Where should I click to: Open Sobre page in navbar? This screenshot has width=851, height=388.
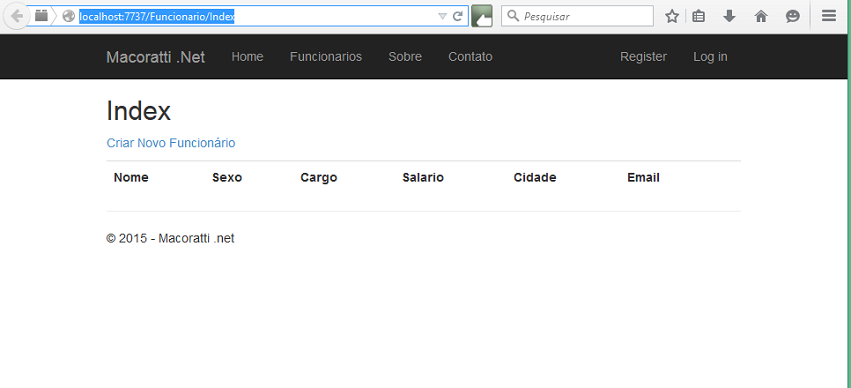pyautogui.click(x=405, y=57)
